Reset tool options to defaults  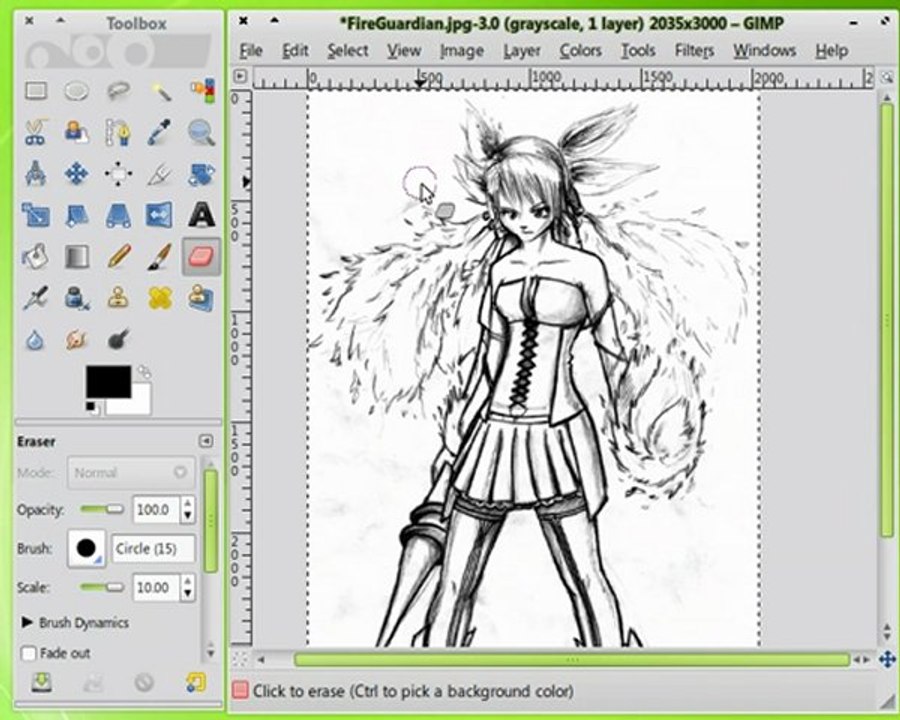(196, 682)
